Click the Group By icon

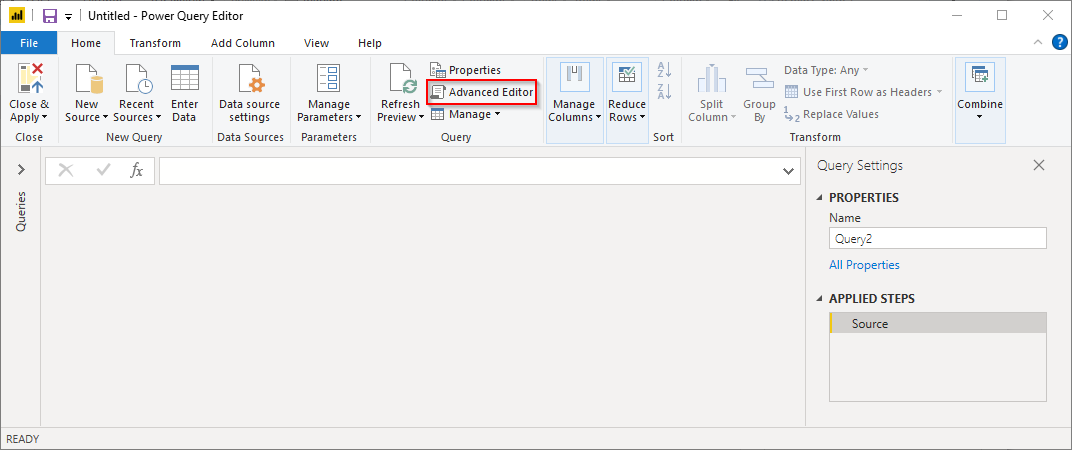coord(759,78)
